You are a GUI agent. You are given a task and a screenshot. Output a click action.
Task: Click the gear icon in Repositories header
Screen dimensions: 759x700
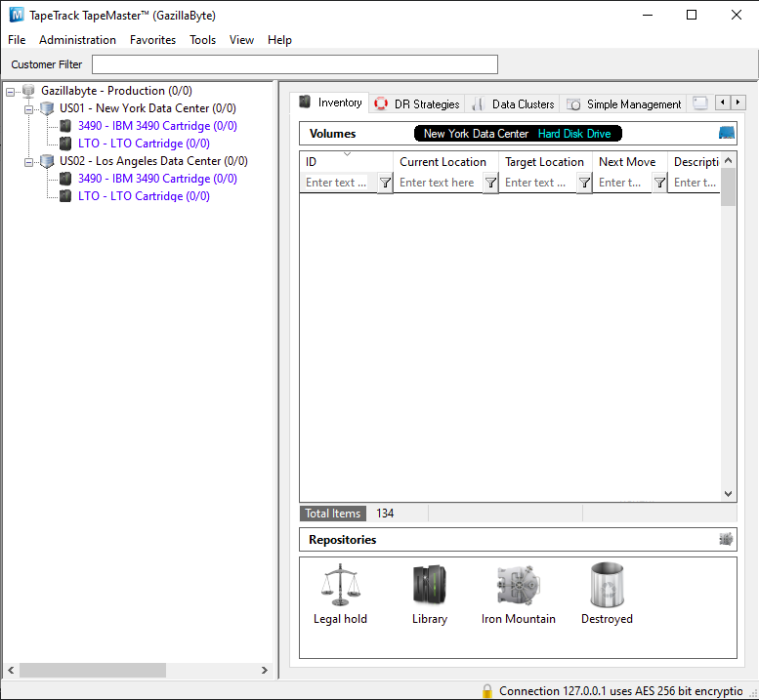coord(726,539)
